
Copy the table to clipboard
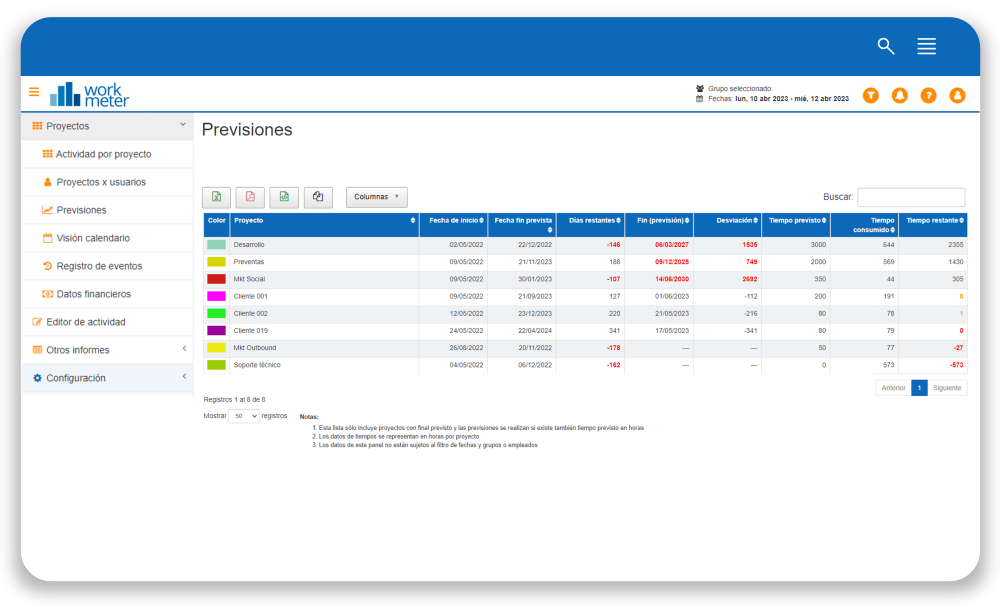[x=318, y=197]
